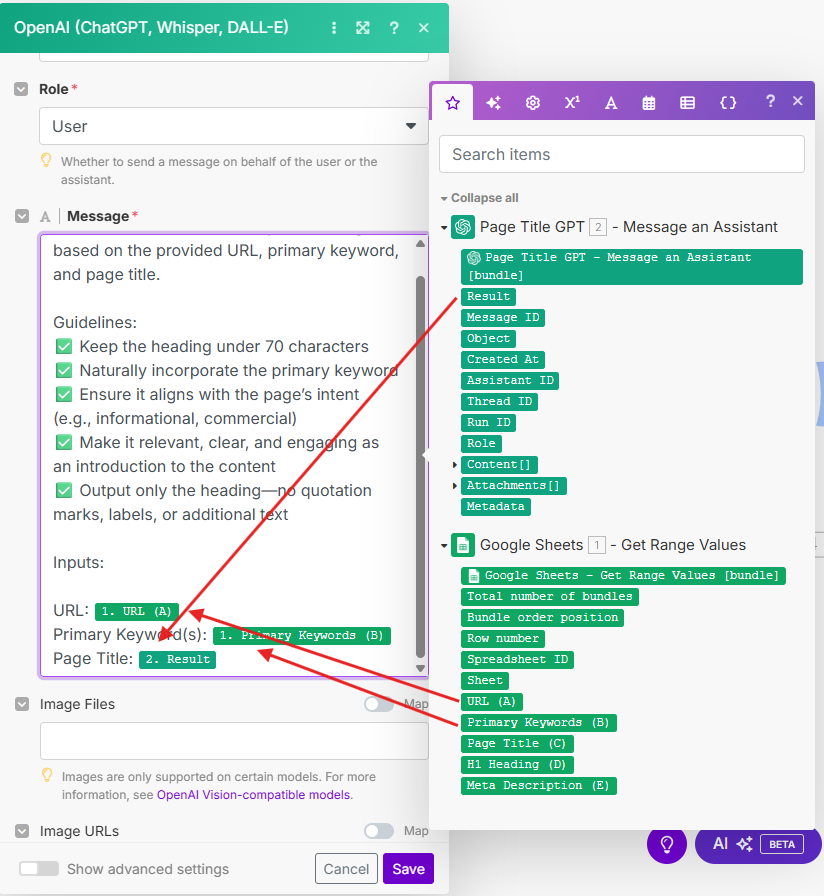824x896 pixels.
Task: Expand the Content[] array item
Action: click(454, 465)
